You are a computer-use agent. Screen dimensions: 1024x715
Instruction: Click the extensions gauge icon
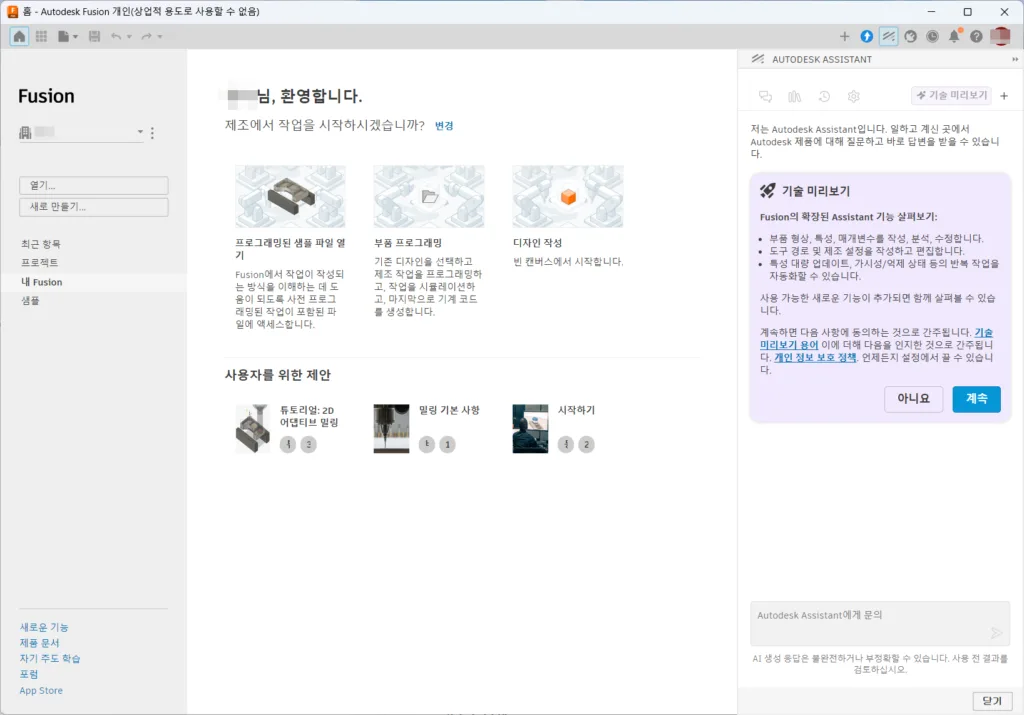[910, 37]
